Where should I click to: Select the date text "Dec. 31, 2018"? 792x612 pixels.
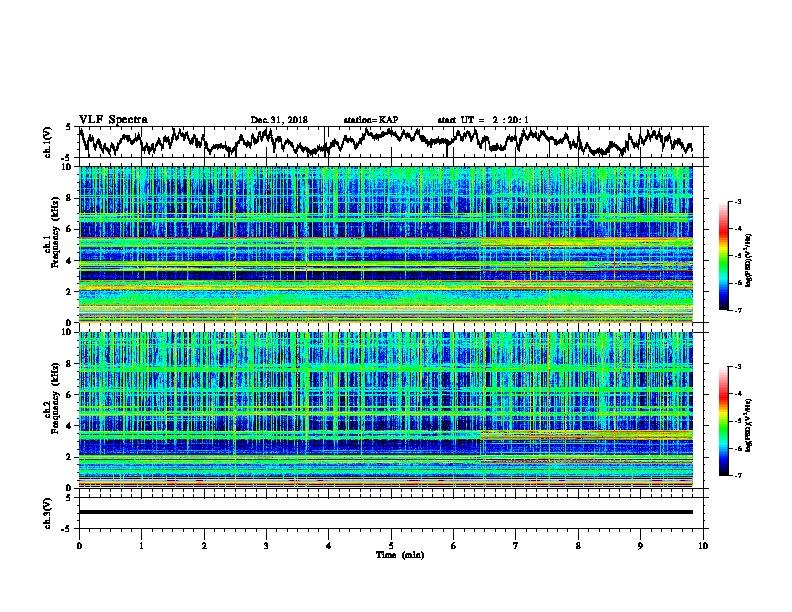[279, 120]
